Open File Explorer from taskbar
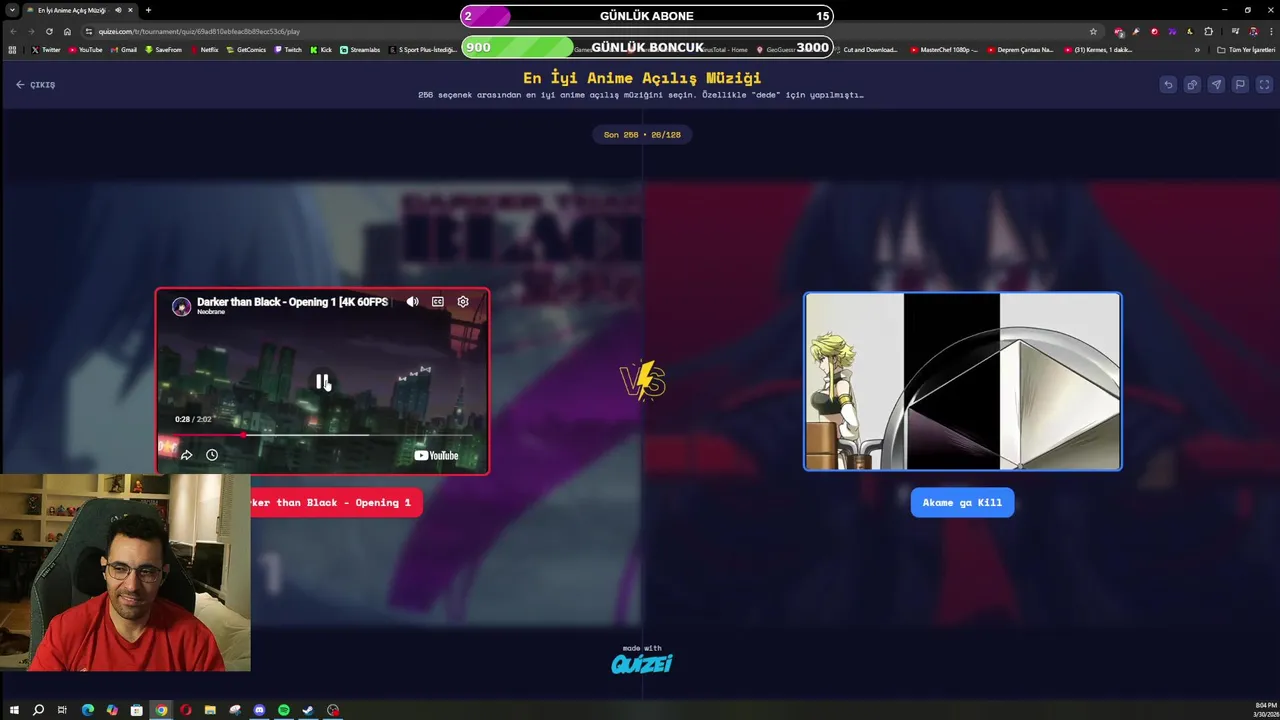Screen dimensions: 1280x720 210,710
